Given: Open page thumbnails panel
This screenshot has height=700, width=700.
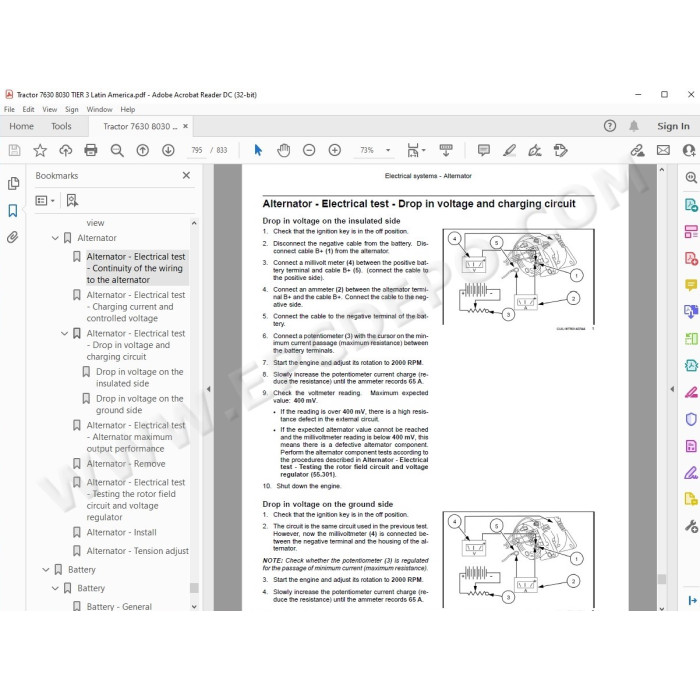Looking at the screenshot, I should point(13,183).
